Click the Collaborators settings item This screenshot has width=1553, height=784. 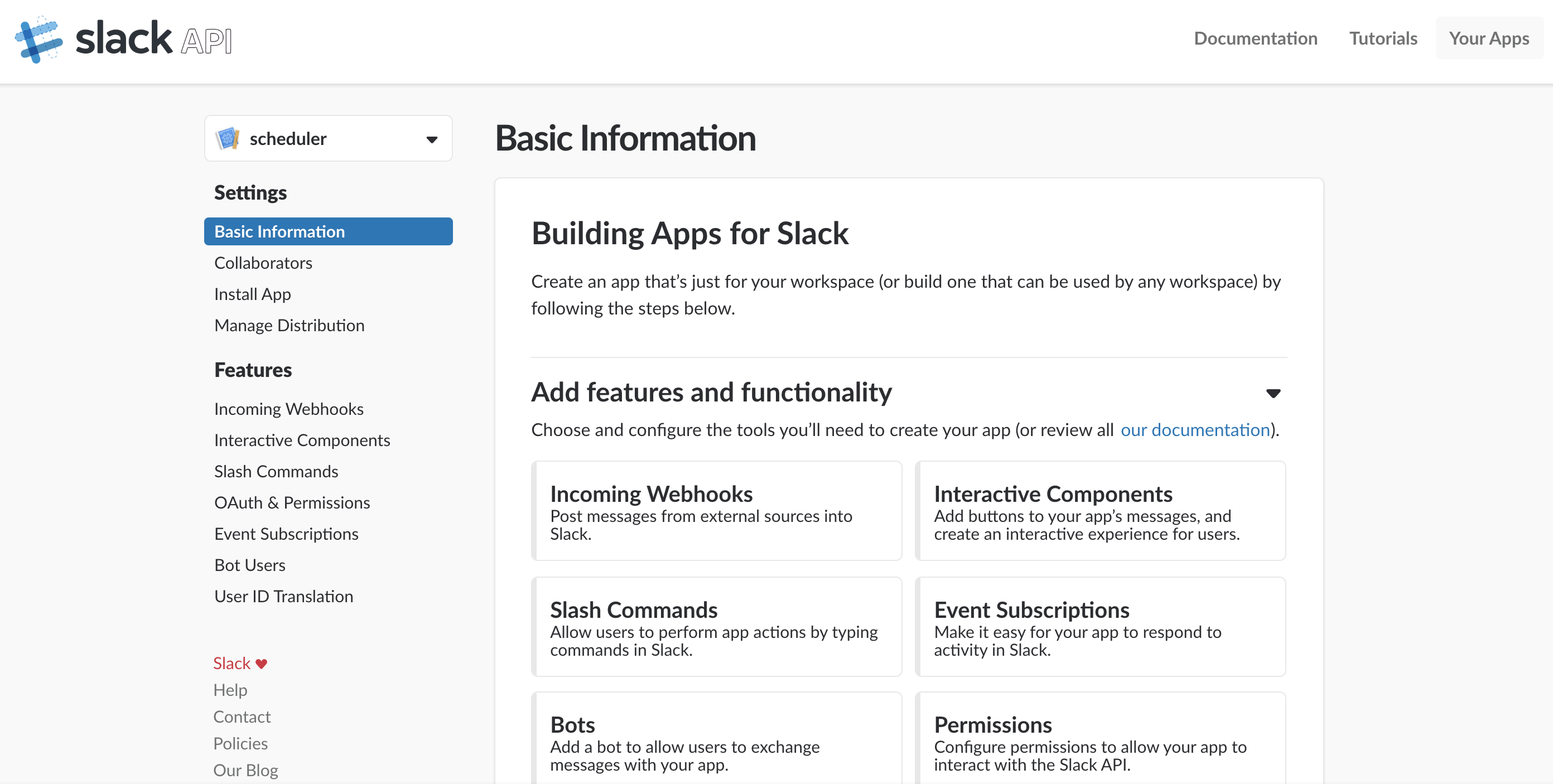point(263,262)
